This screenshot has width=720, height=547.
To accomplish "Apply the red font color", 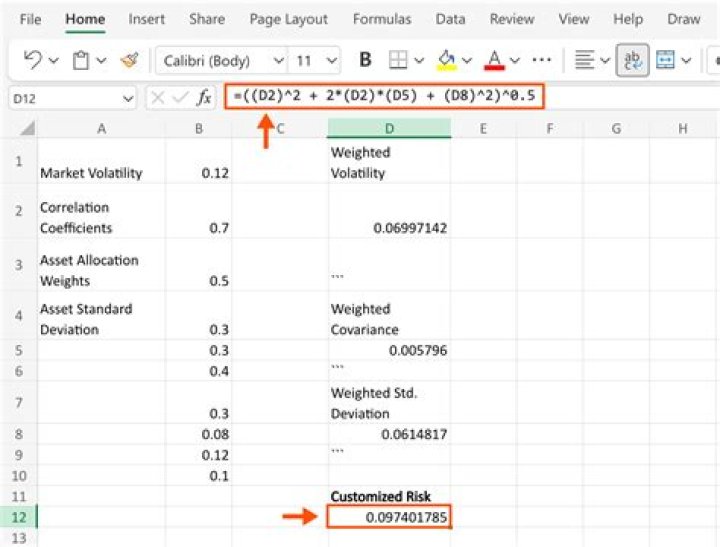I will click(493, 61).
